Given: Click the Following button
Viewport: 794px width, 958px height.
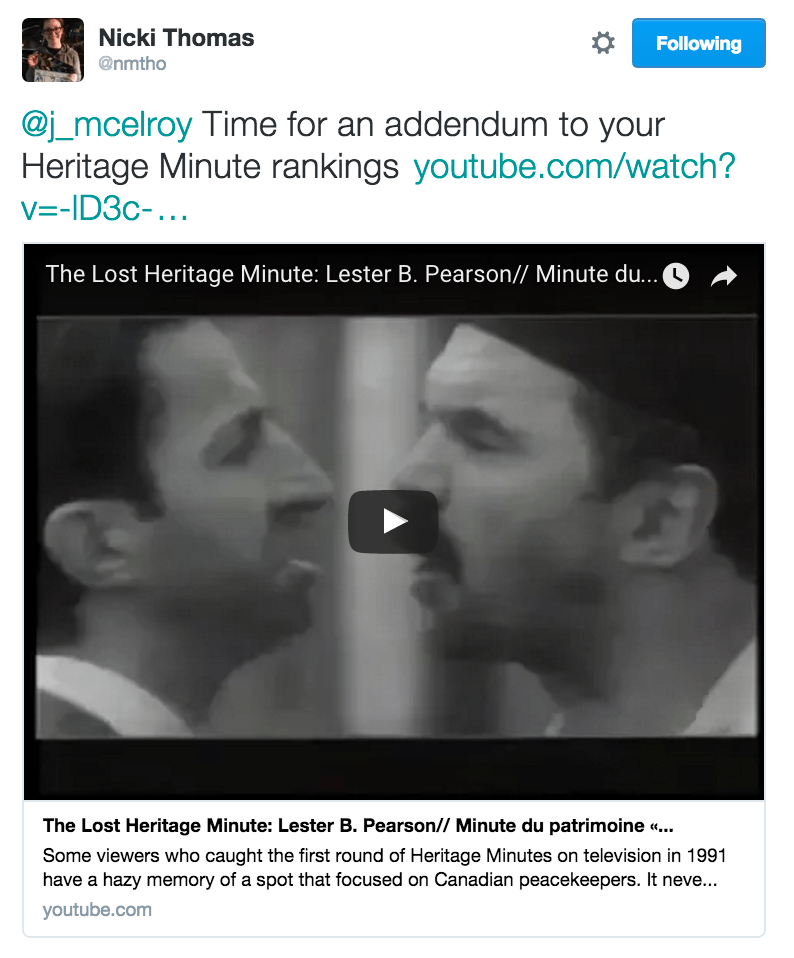Looking at the screenshot, I should 698,43.
